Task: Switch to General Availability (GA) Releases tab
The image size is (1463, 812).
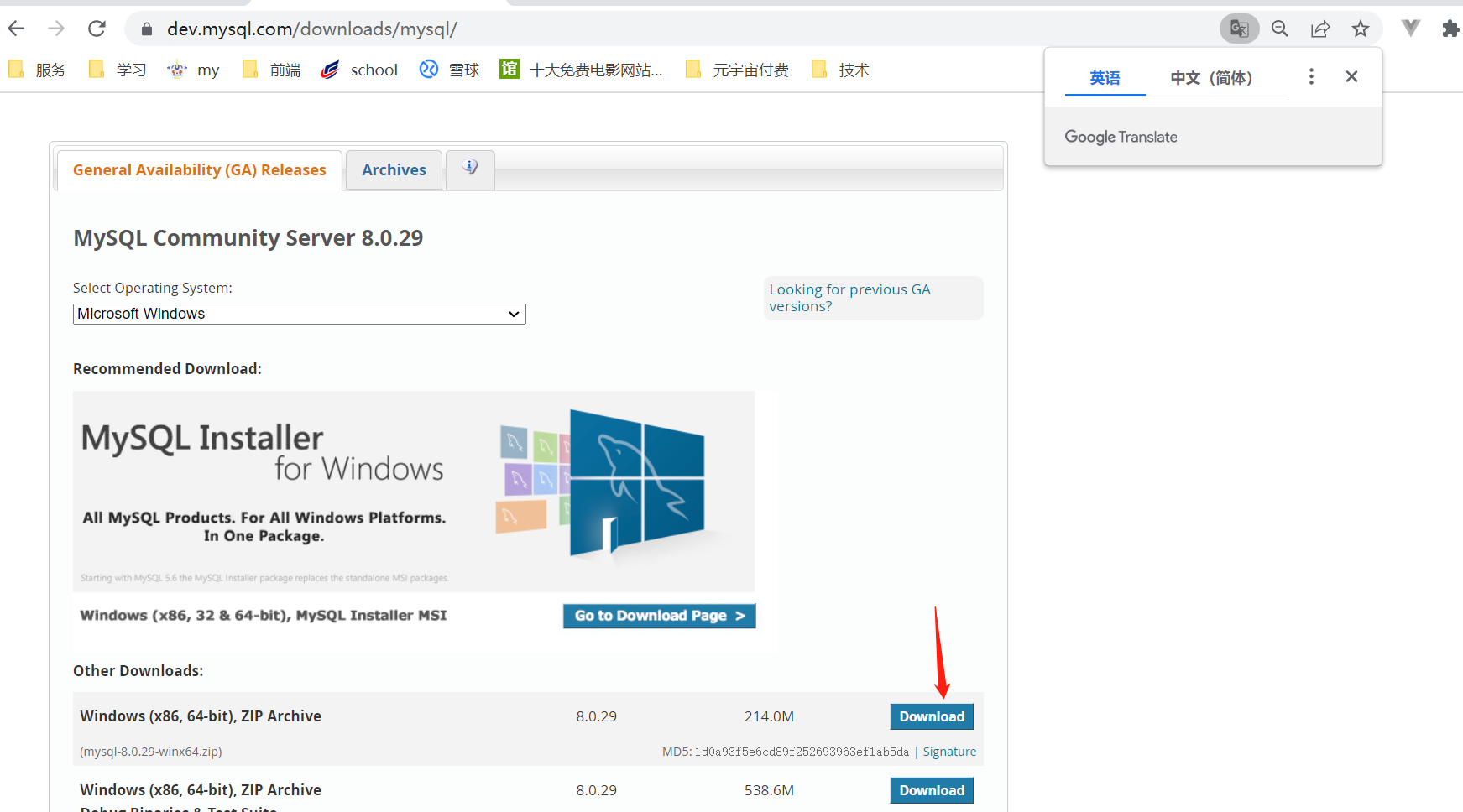Action: tap(200, 170)
